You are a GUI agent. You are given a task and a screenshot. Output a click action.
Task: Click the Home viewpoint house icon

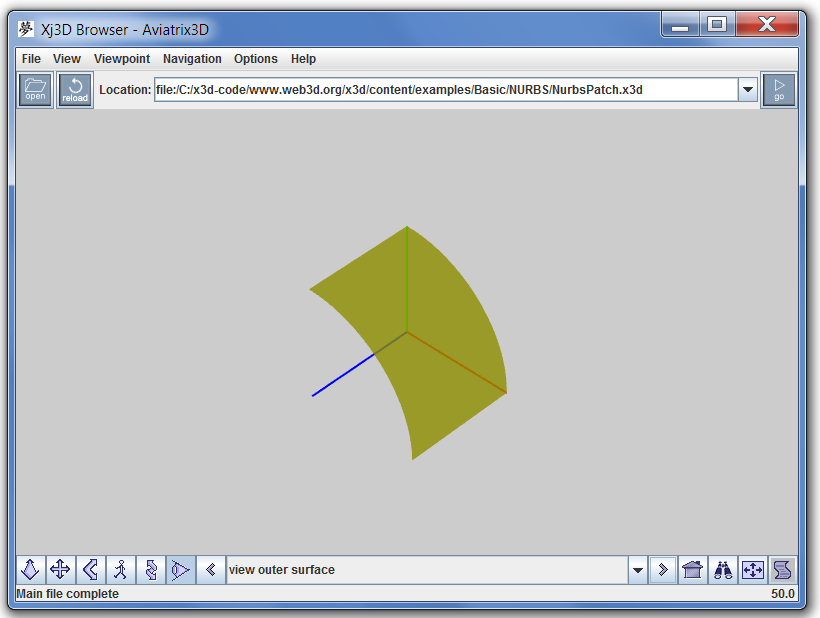(692, 570)
